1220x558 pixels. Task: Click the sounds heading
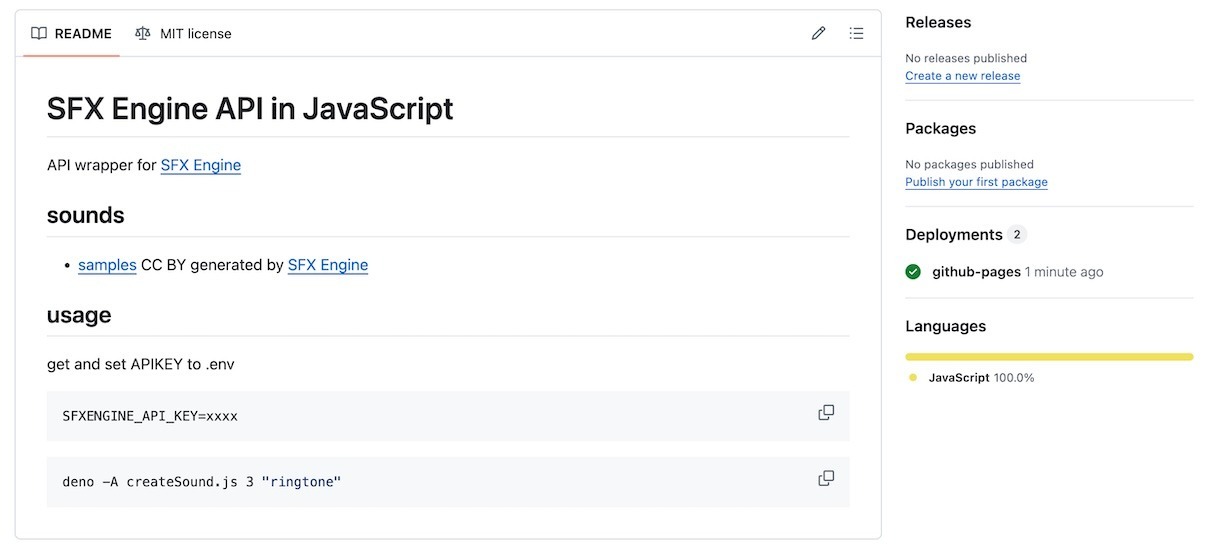(86, 215)
